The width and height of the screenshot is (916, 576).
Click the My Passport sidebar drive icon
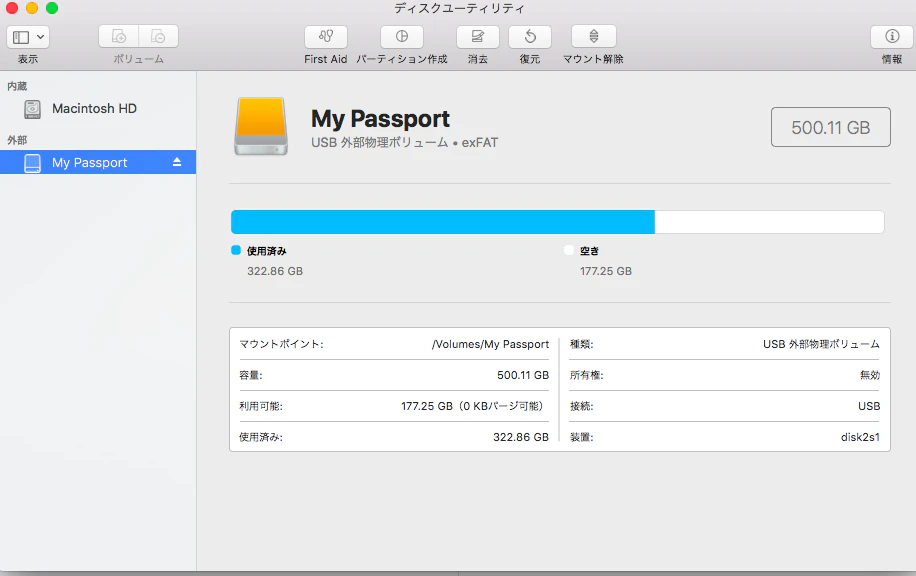tap(33, 163)
